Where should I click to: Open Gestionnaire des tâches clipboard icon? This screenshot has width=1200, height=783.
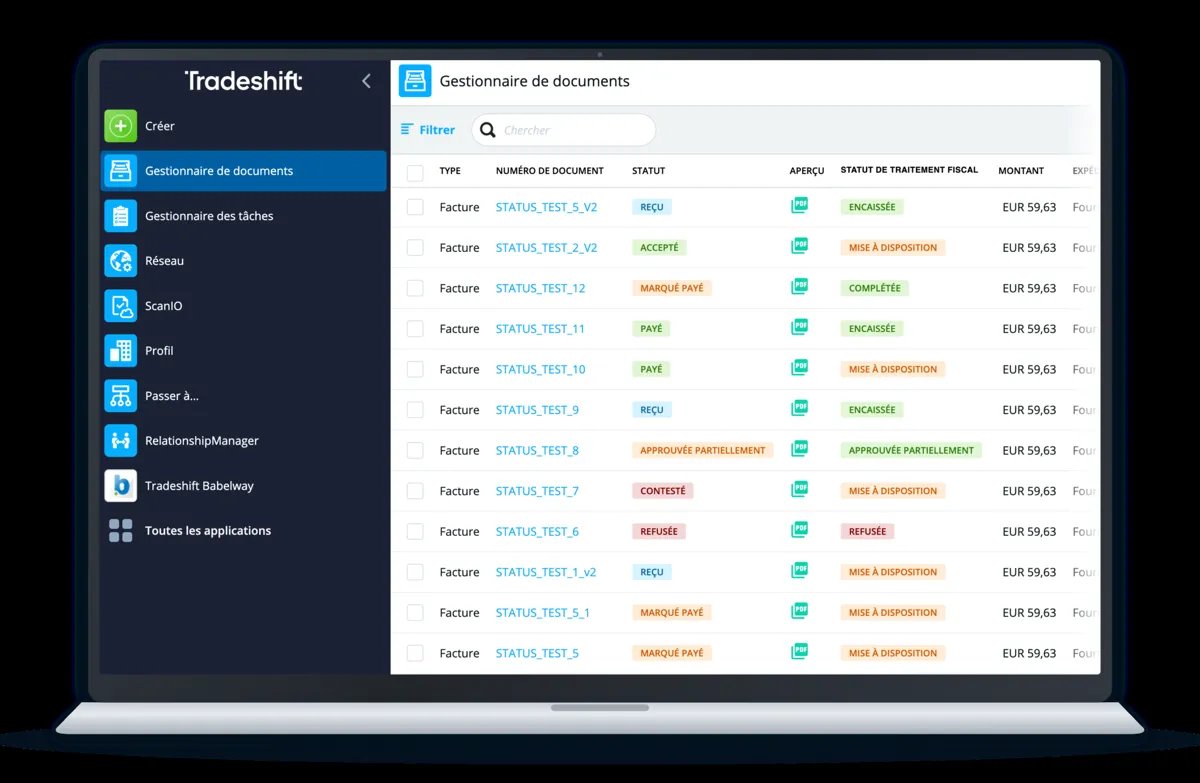tap(121, 216)
